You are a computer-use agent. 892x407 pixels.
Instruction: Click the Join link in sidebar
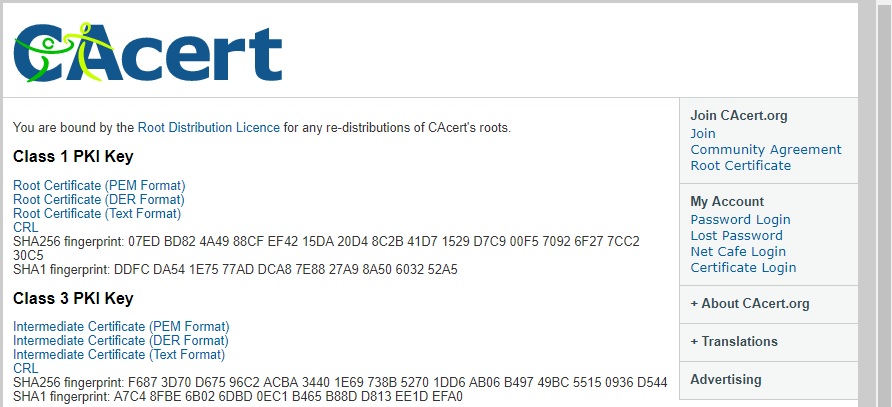click(703, 134)
